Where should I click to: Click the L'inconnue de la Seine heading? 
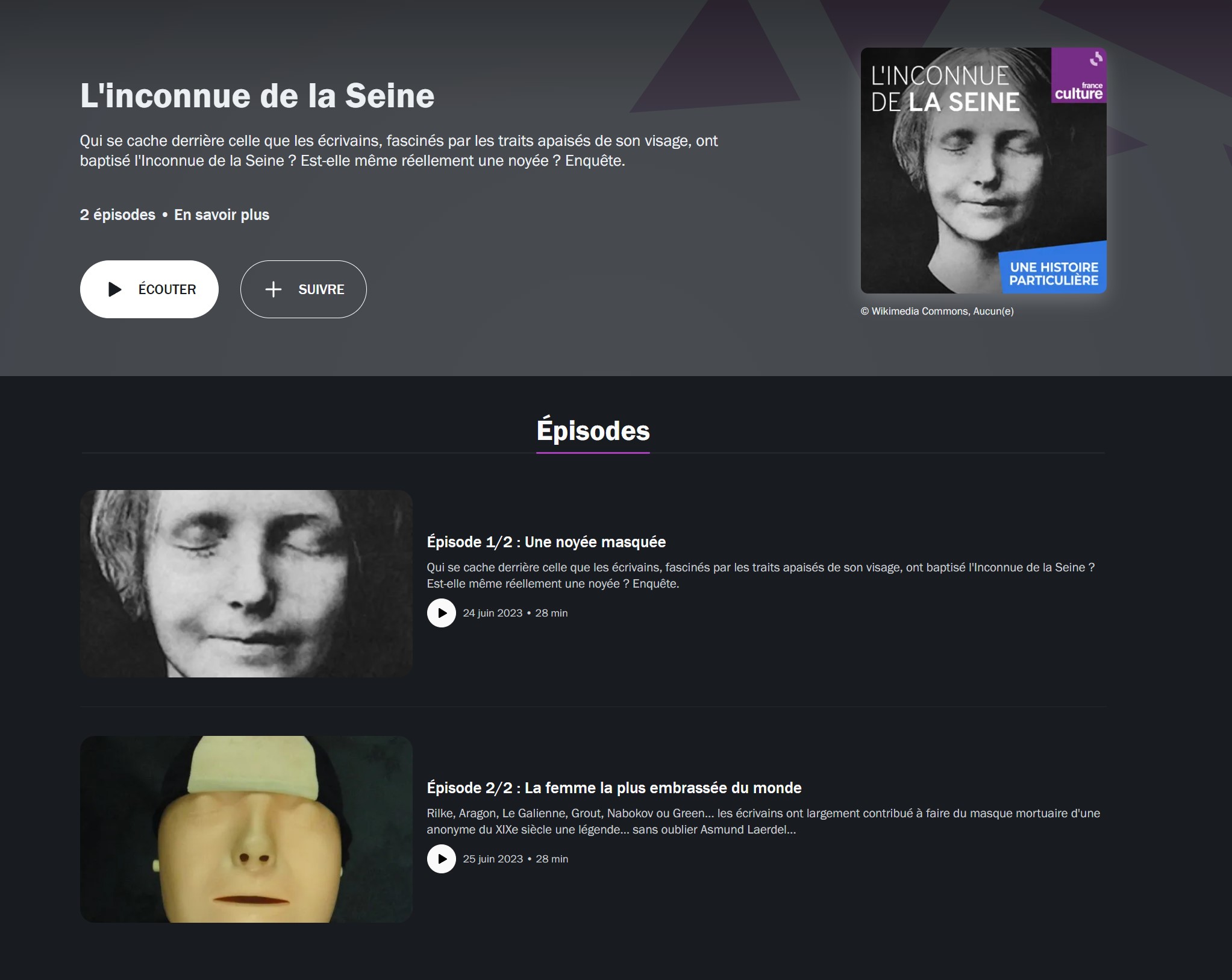coord(257,96)
